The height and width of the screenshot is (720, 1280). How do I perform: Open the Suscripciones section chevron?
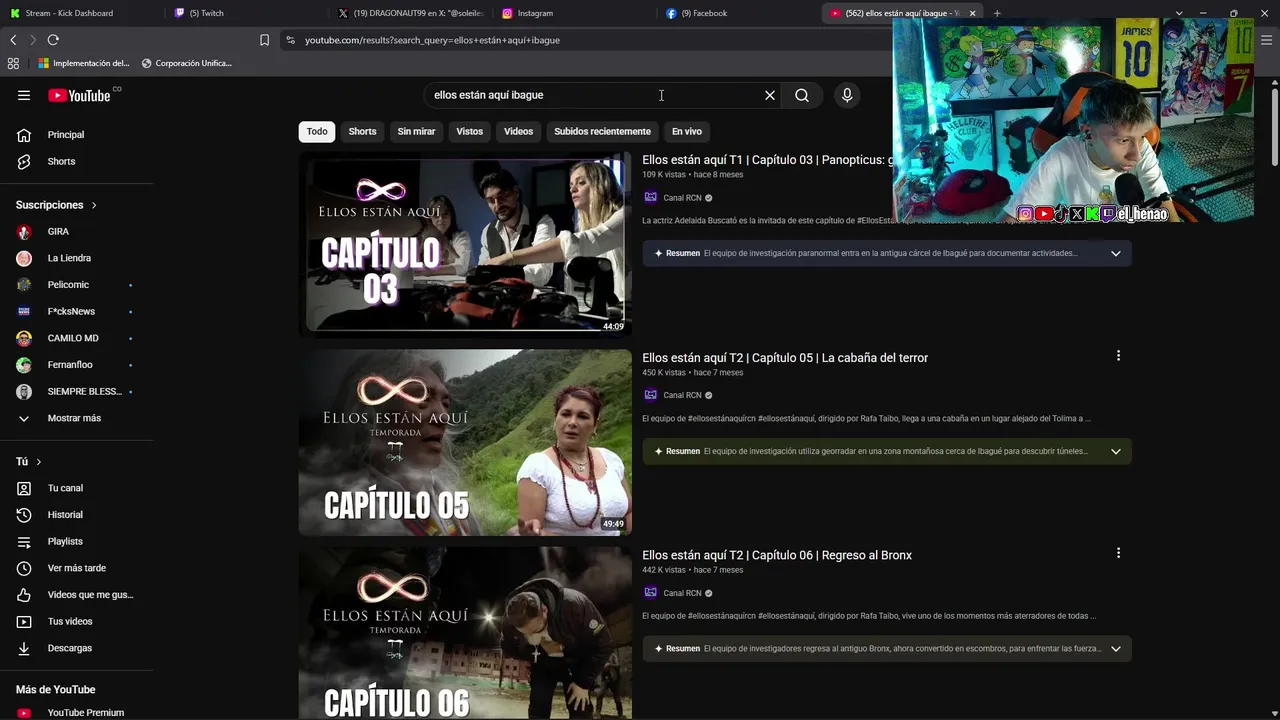(94, 205)
